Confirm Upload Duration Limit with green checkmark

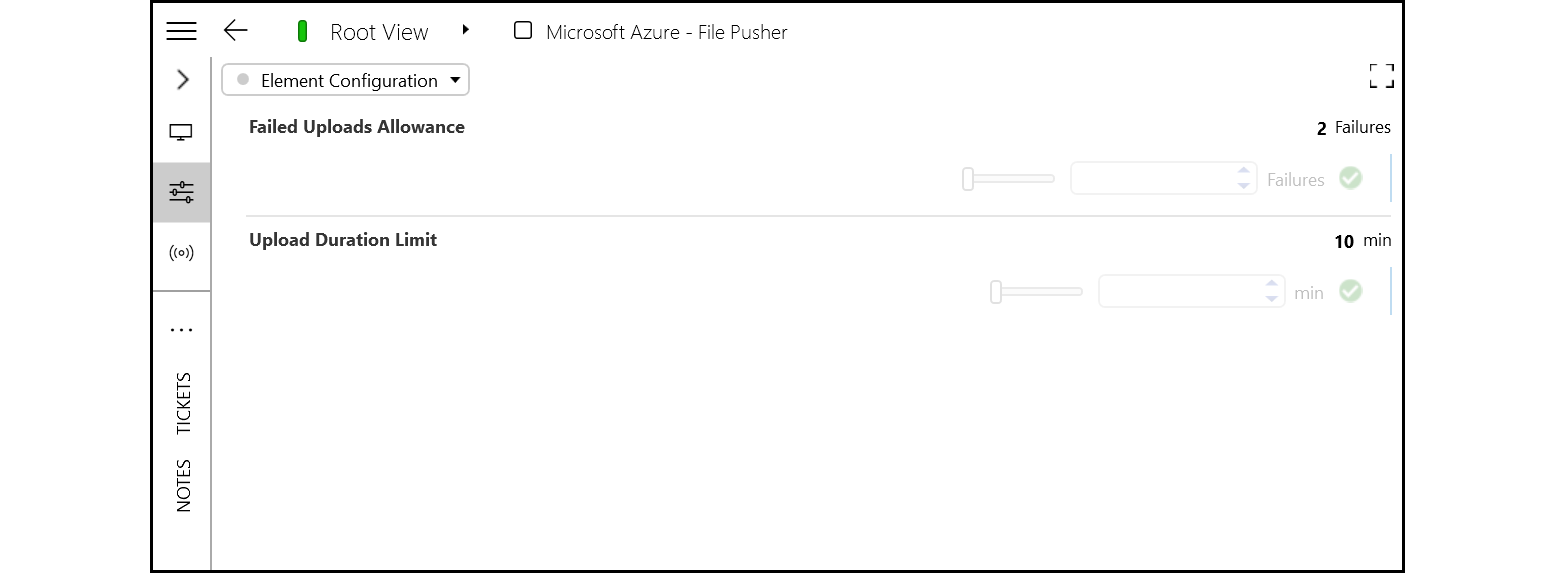(1351, 292)
